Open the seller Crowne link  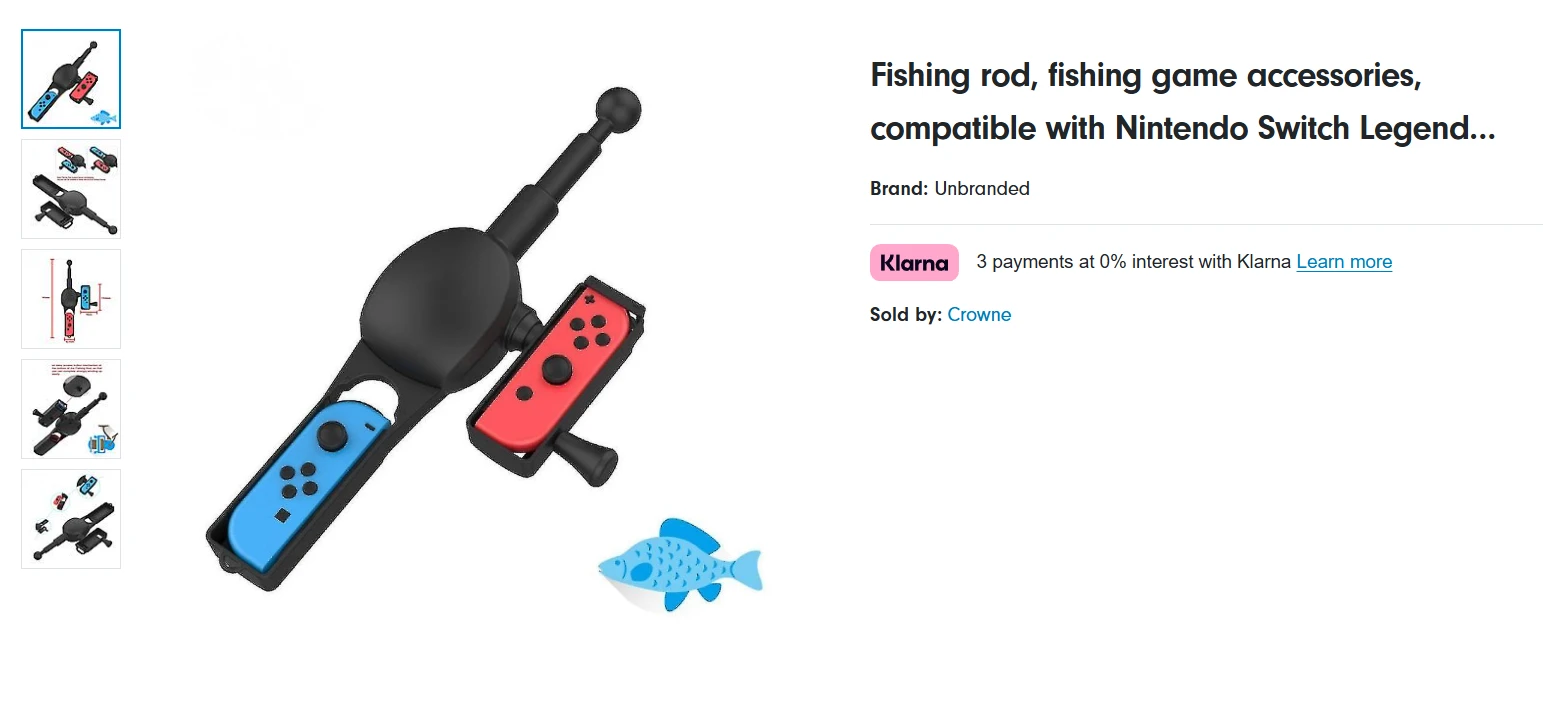(979, 315)
